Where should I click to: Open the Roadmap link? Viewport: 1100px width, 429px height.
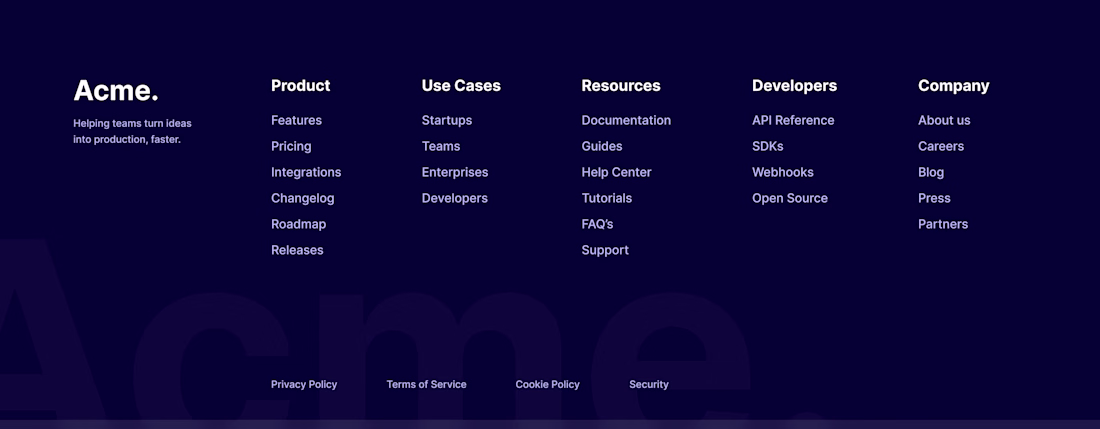(x=298, y=224)
